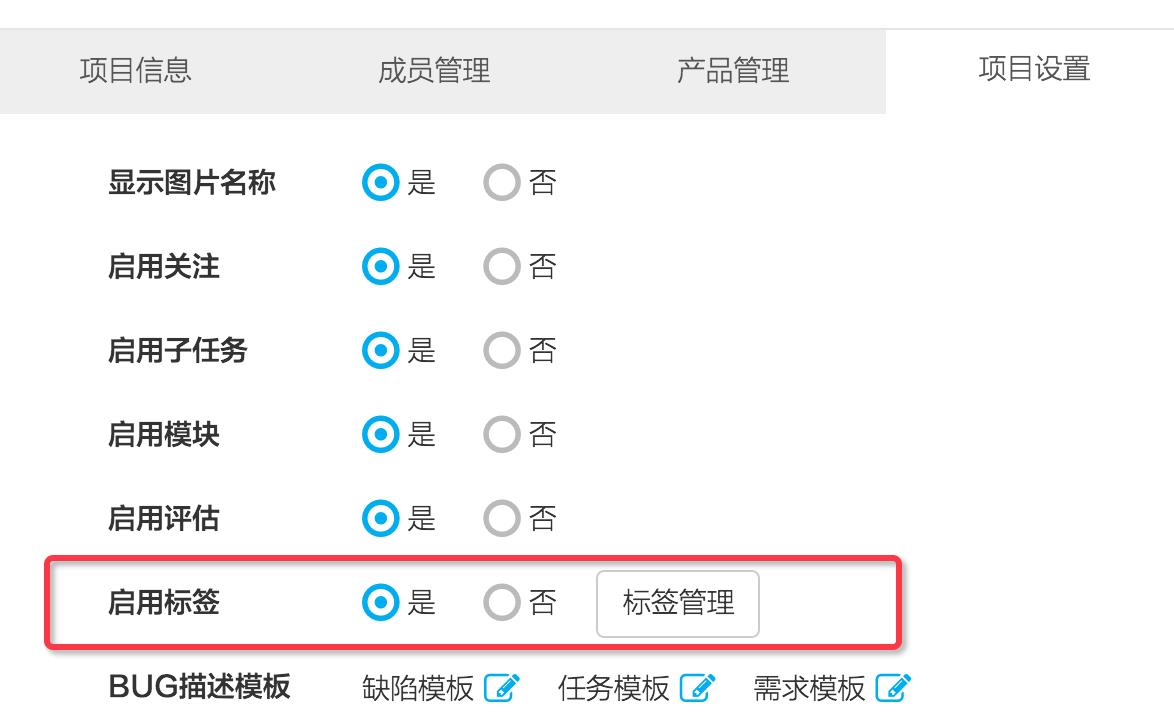Choose 是 for 启用评估

click(x=380, y=517)
